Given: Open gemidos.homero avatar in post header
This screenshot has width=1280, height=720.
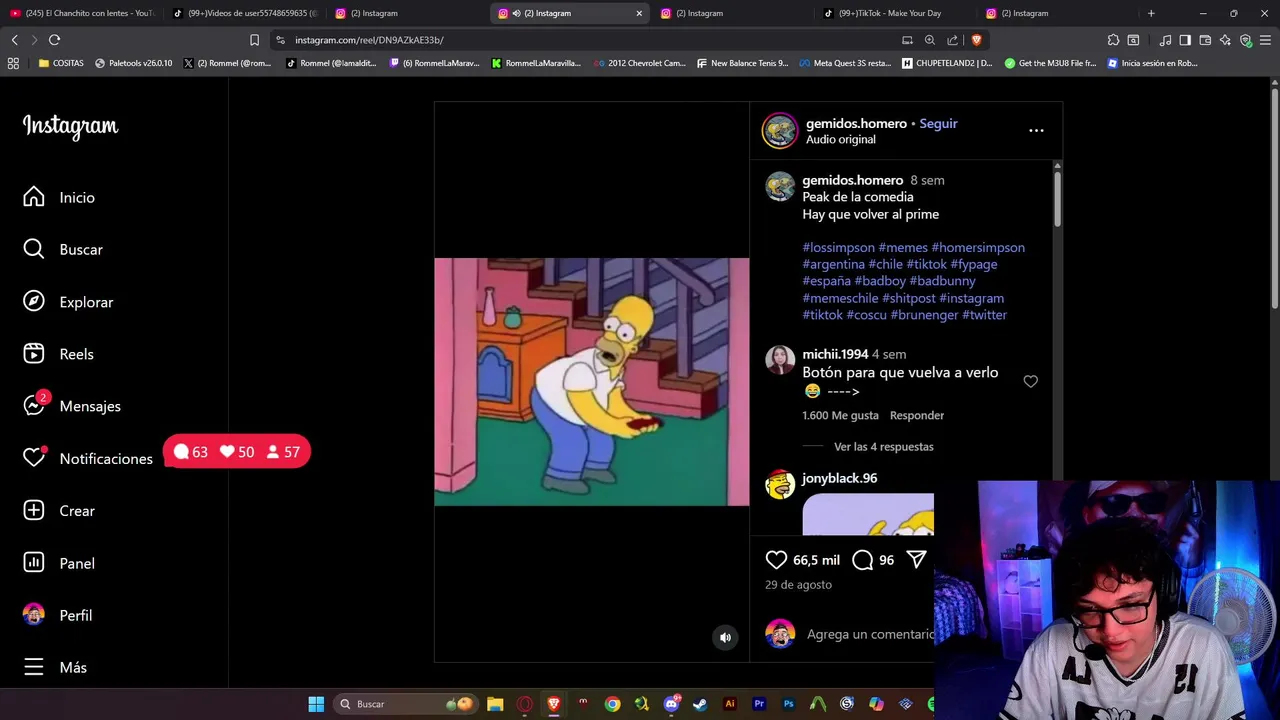Looking at the screenshot, I should (x=780, y=131).
